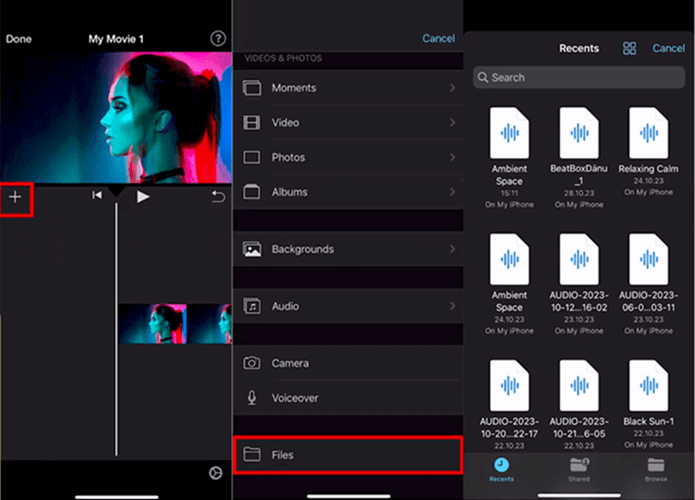
Task: Tap Cancel in the media browser panel
Action: coord(438,39)
